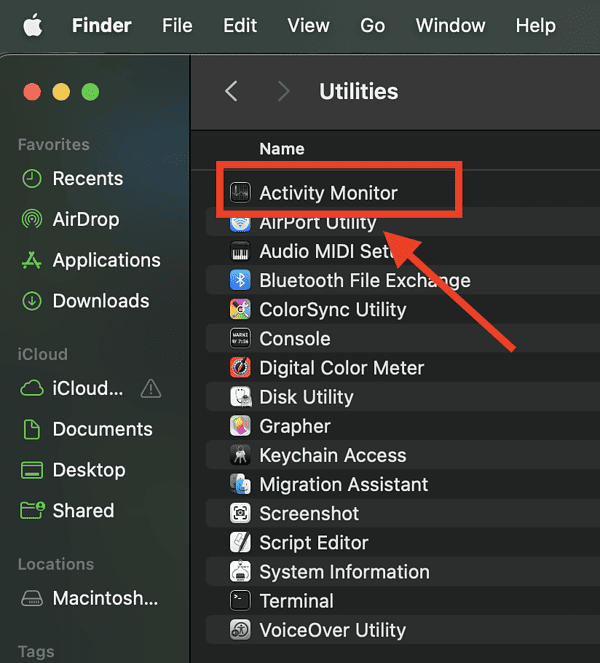This screenshot has height=663, width=600.
Task: Click the forward navigation chevron
Action: coord(284,91)
